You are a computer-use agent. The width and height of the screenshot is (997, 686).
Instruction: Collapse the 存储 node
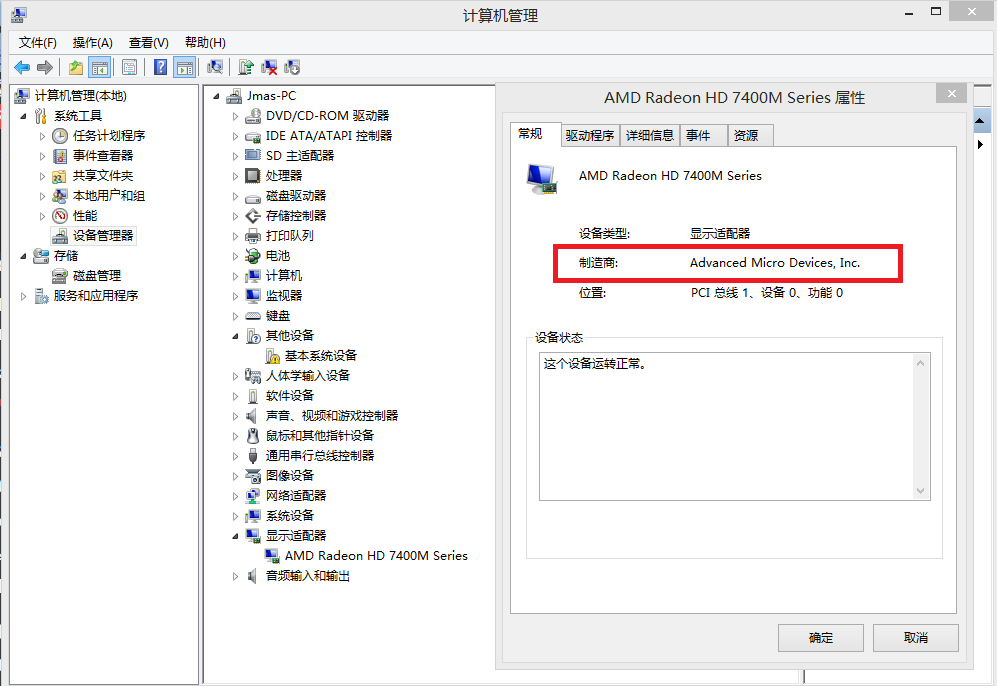pyautogui.click(x=24, y=256)
